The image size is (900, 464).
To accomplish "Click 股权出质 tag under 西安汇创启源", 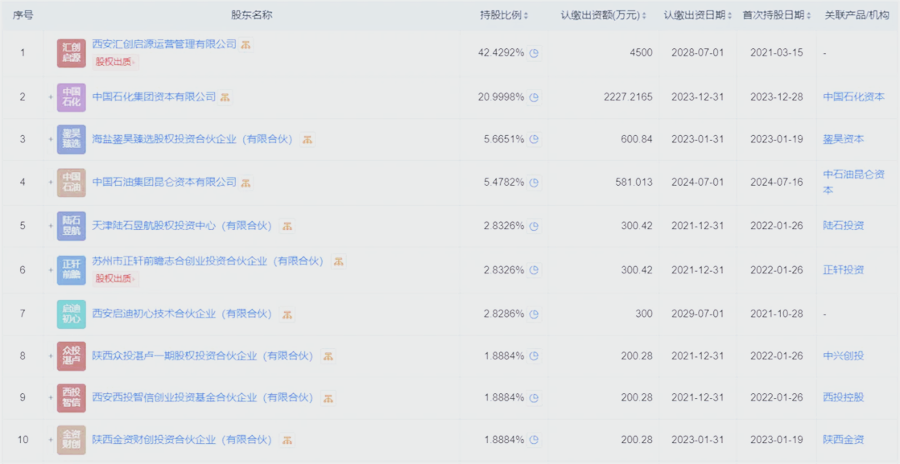I will coord(116,62).
